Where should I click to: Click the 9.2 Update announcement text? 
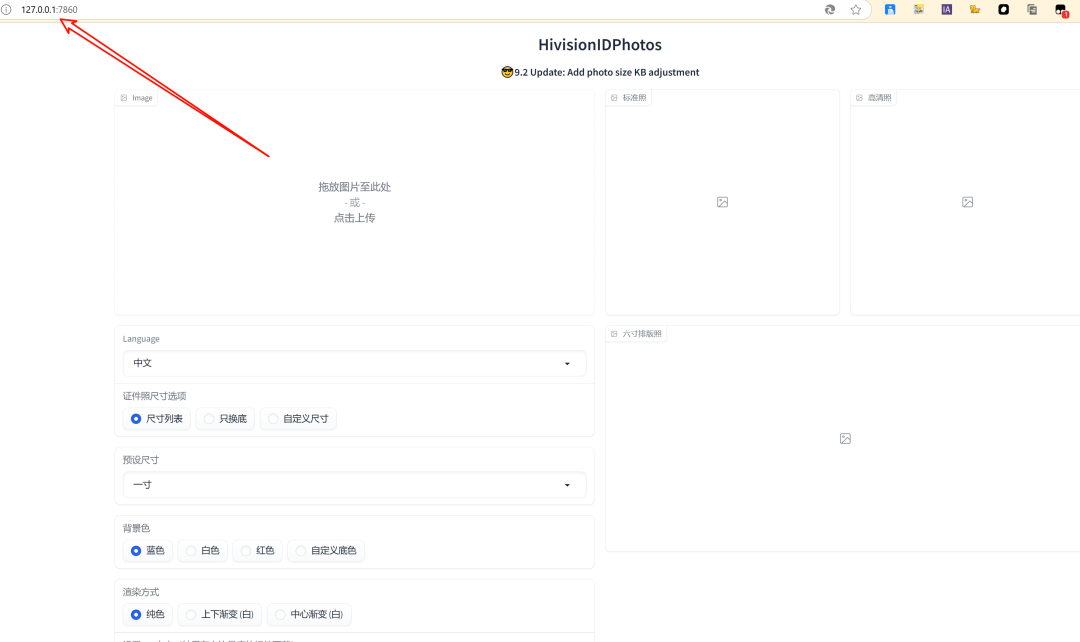click(x=600, y=72)
